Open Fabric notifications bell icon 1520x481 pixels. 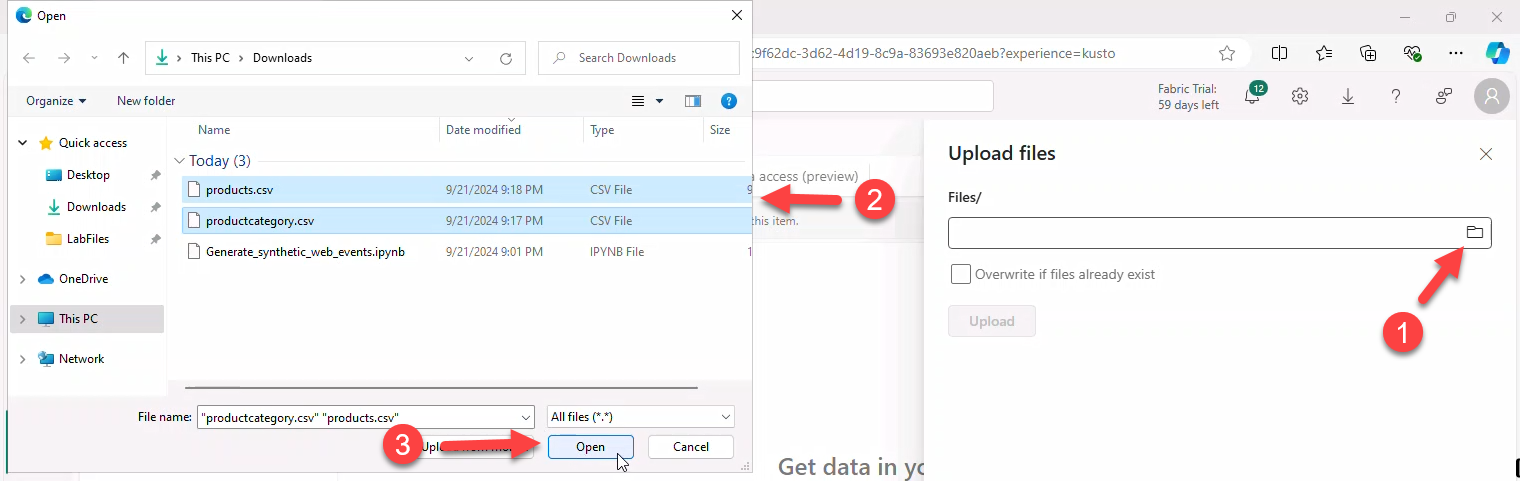pos(1253,96)
